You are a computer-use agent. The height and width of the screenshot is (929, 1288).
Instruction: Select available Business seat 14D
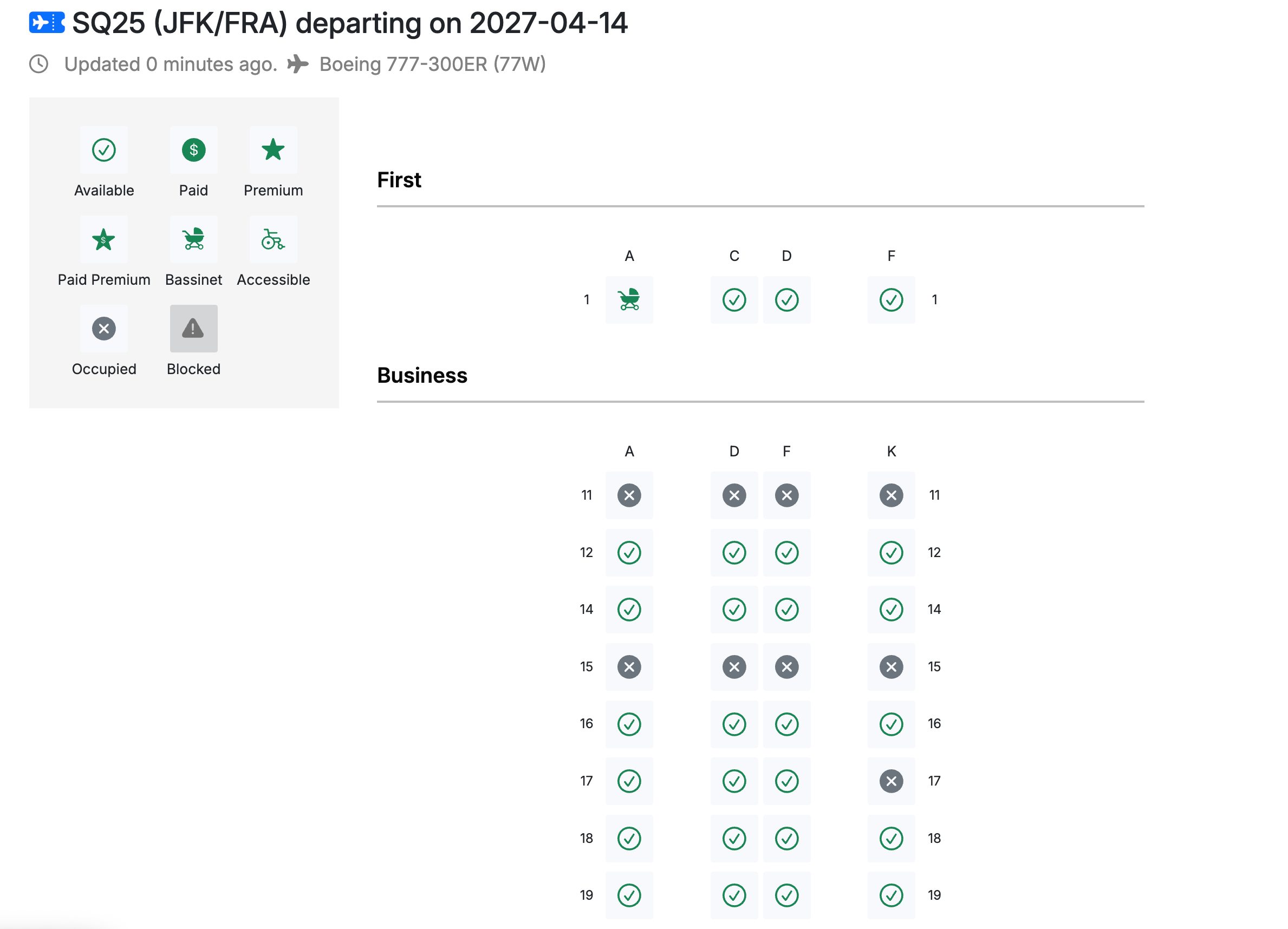tap(734, 610)
